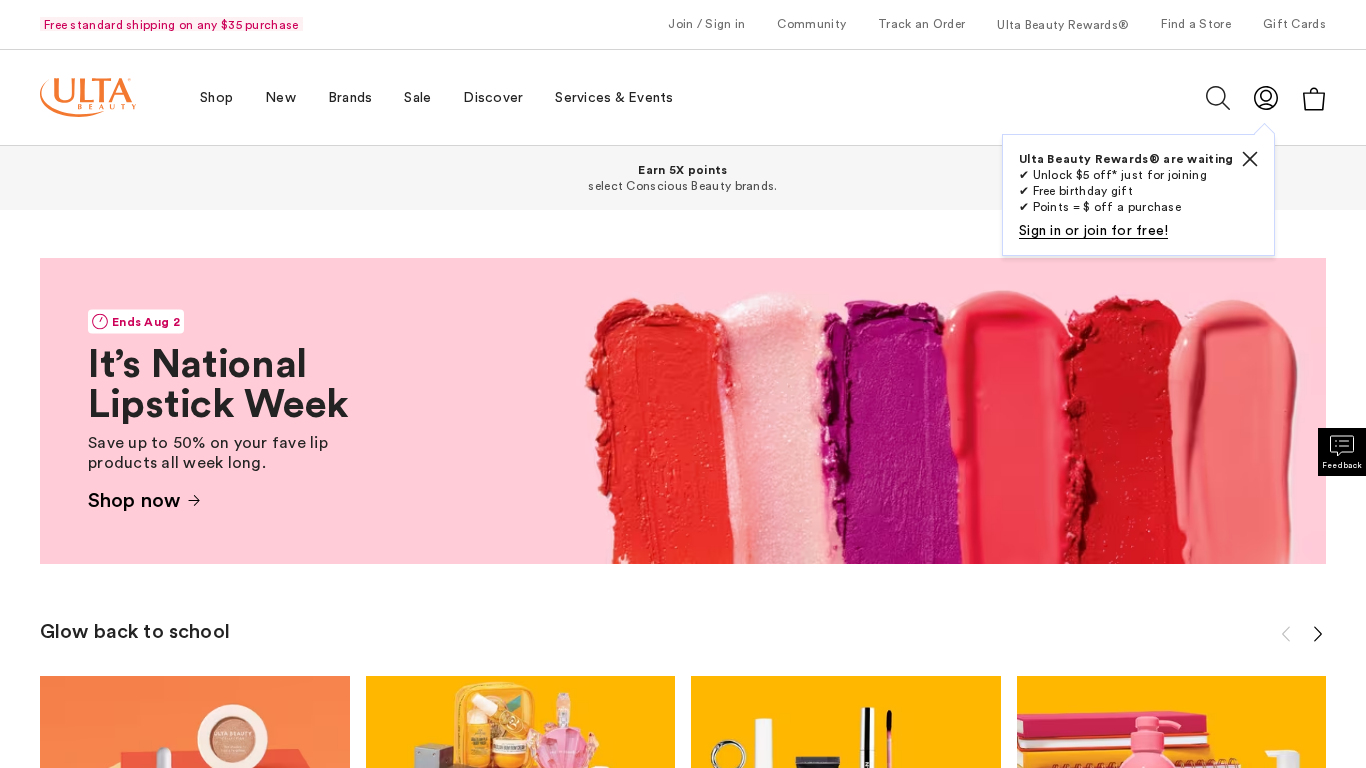Click Sign in or join for free
The height and width of the screenshot is (768, 1366).
click(x=1093, y=230)
